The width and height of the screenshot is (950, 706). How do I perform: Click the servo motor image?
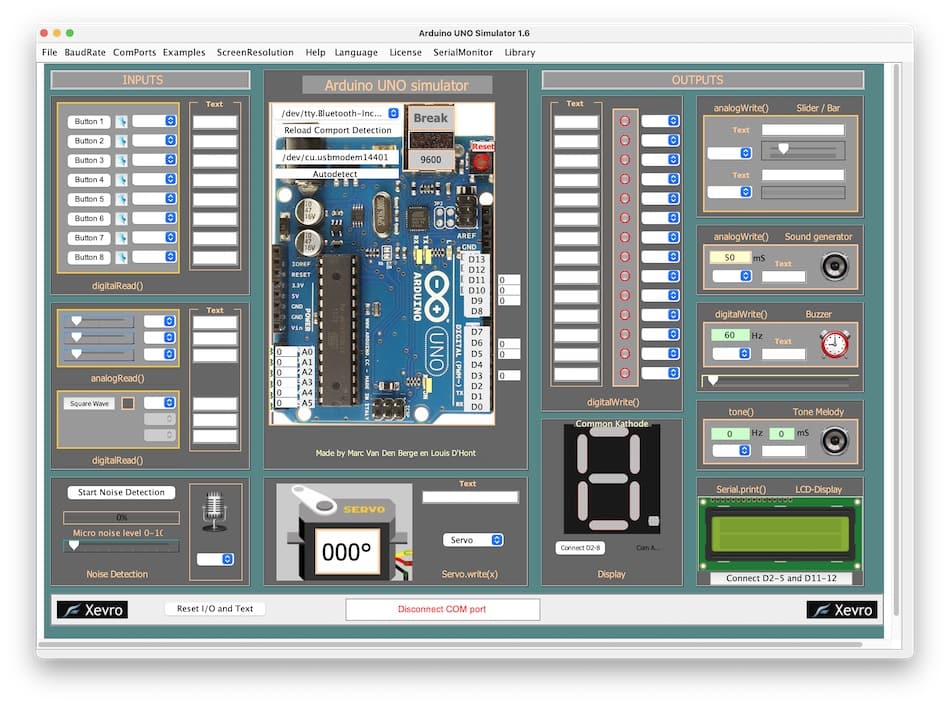pos(344,532)
